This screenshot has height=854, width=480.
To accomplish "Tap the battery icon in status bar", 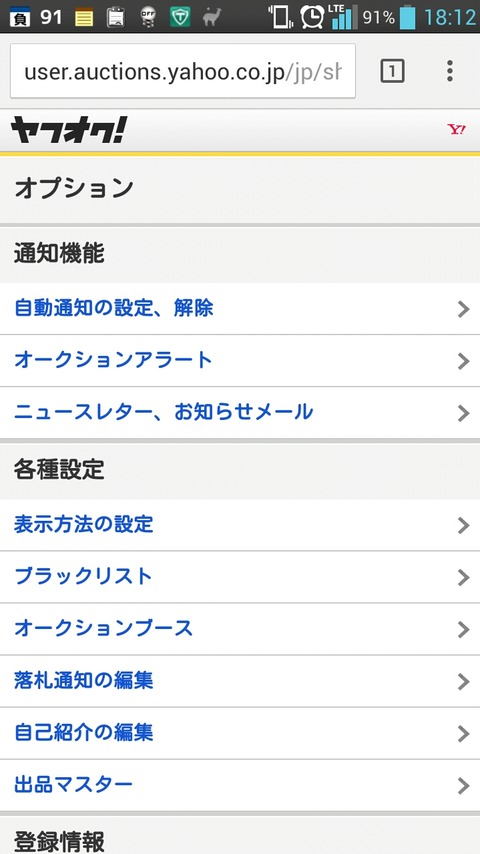I will click(x=407, y=17).
